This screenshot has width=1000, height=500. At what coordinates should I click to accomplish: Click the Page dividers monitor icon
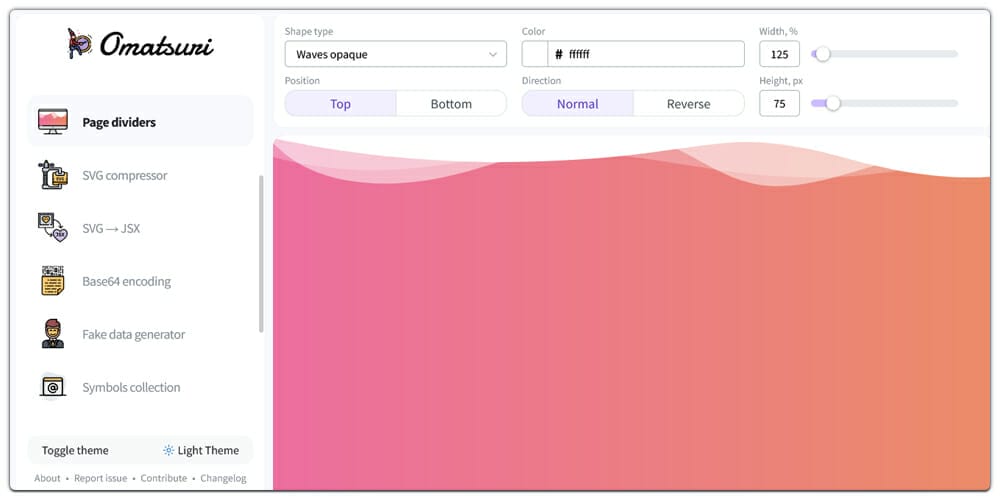53,122
